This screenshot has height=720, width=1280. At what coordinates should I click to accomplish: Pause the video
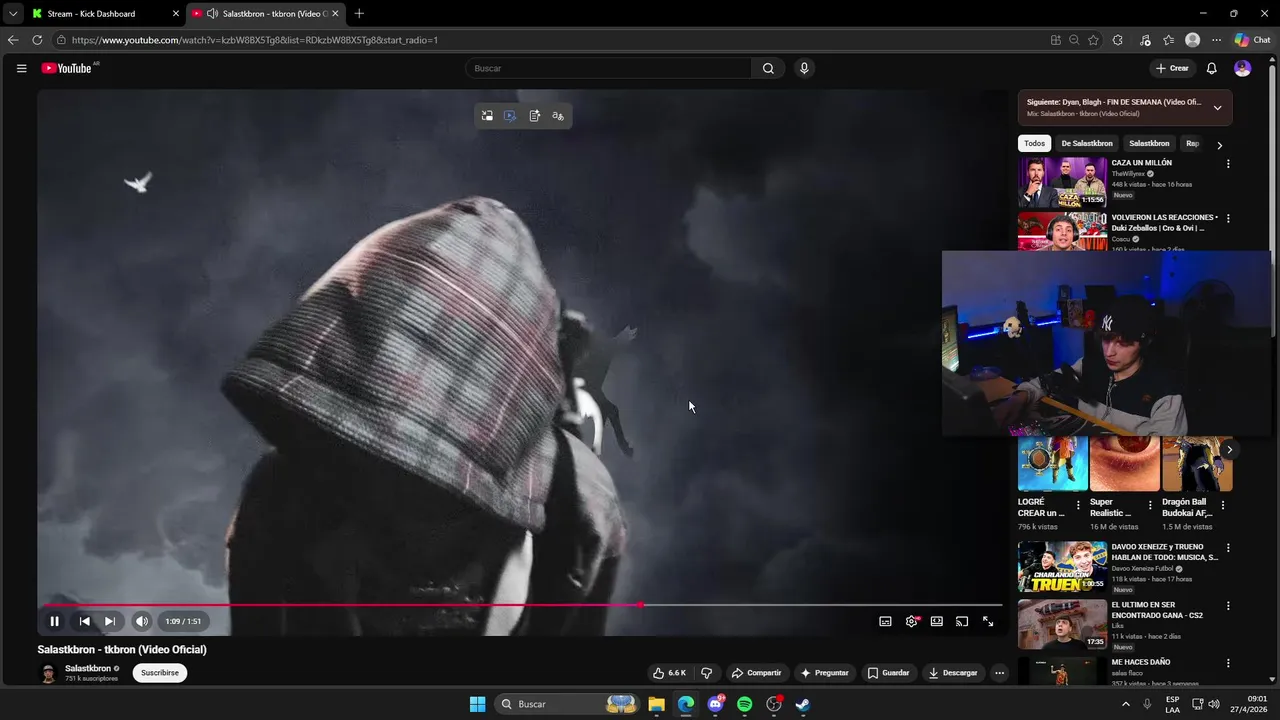(54, 621)
